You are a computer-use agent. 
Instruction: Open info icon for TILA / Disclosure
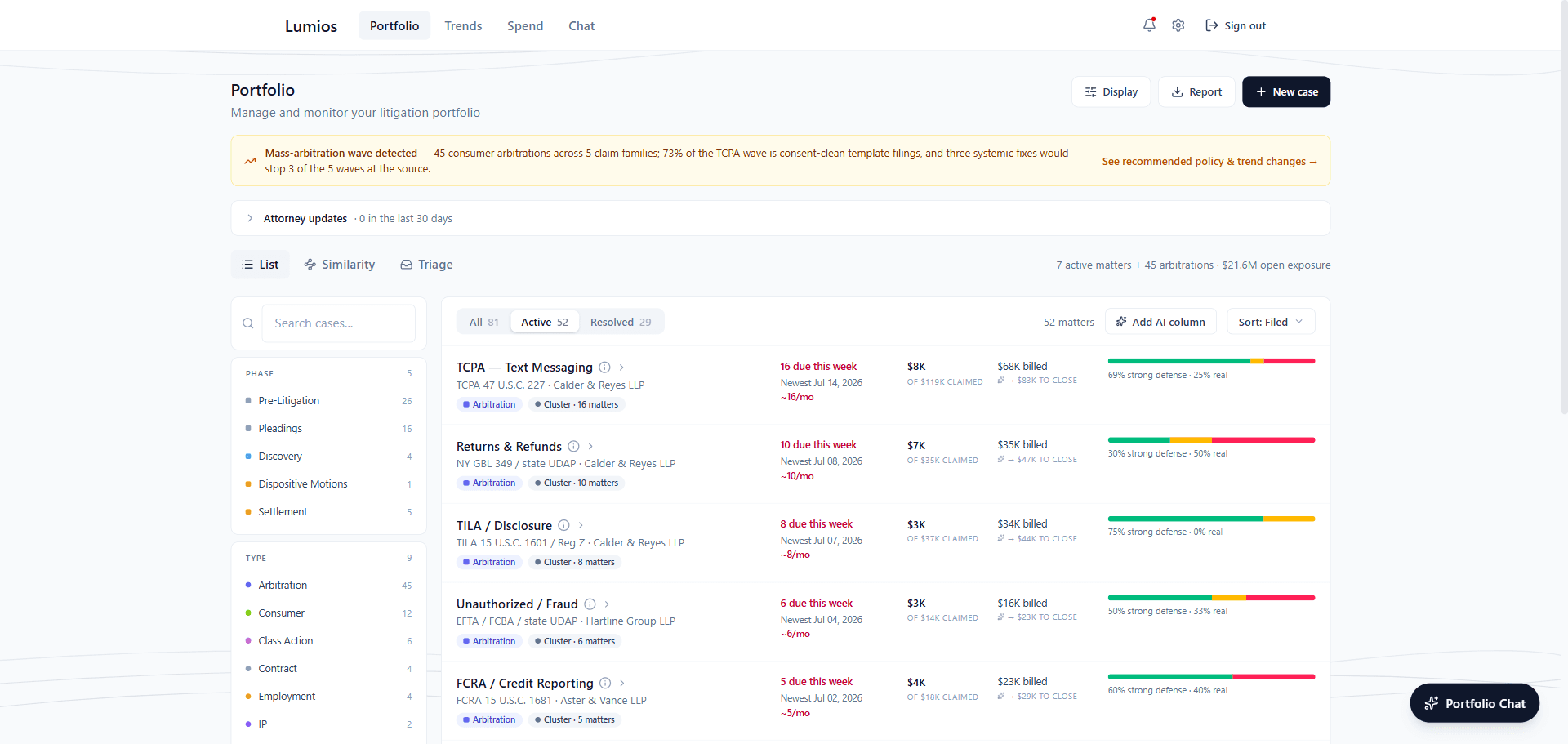[563, 525]
